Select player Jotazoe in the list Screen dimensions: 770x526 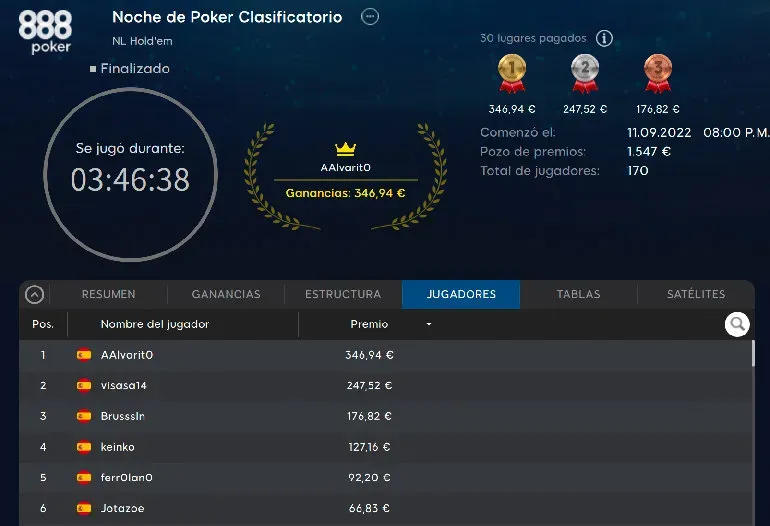122,508
